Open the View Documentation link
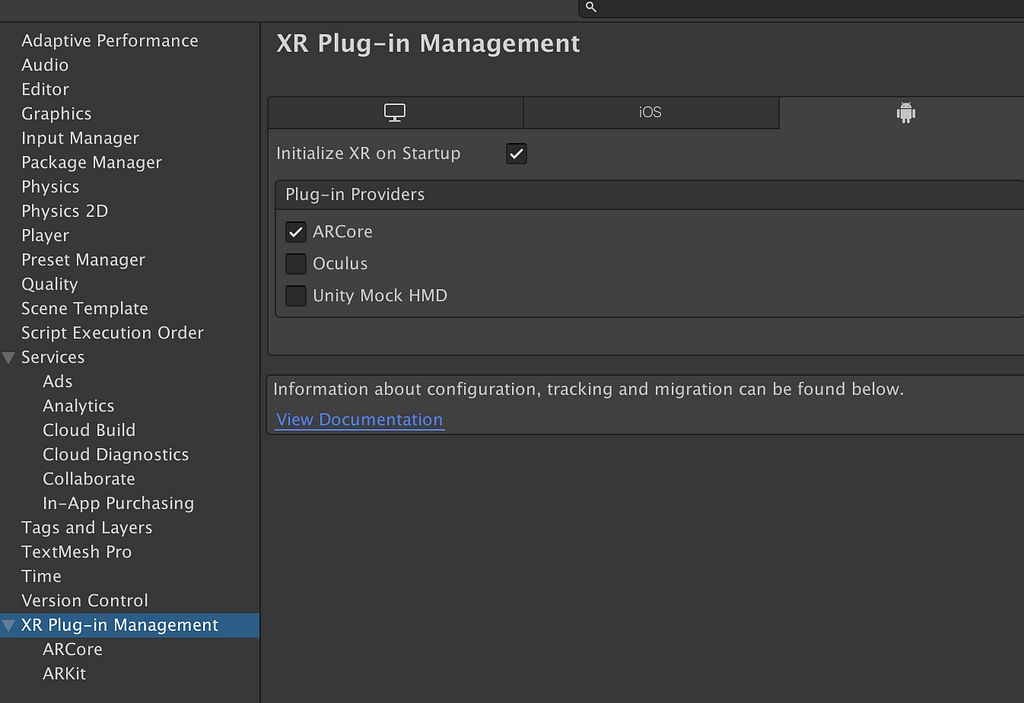The image size is (1024, 703). point(359,419)
